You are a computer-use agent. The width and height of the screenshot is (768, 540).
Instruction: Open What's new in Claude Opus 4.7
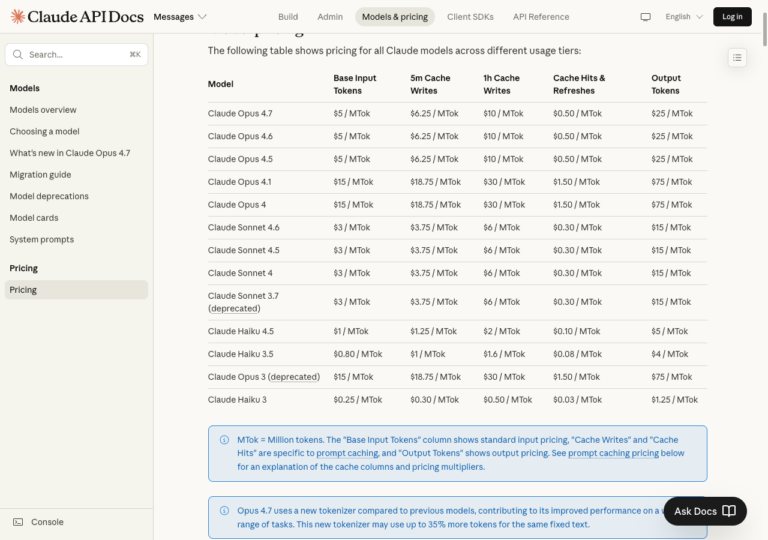[x=70, y=153]
